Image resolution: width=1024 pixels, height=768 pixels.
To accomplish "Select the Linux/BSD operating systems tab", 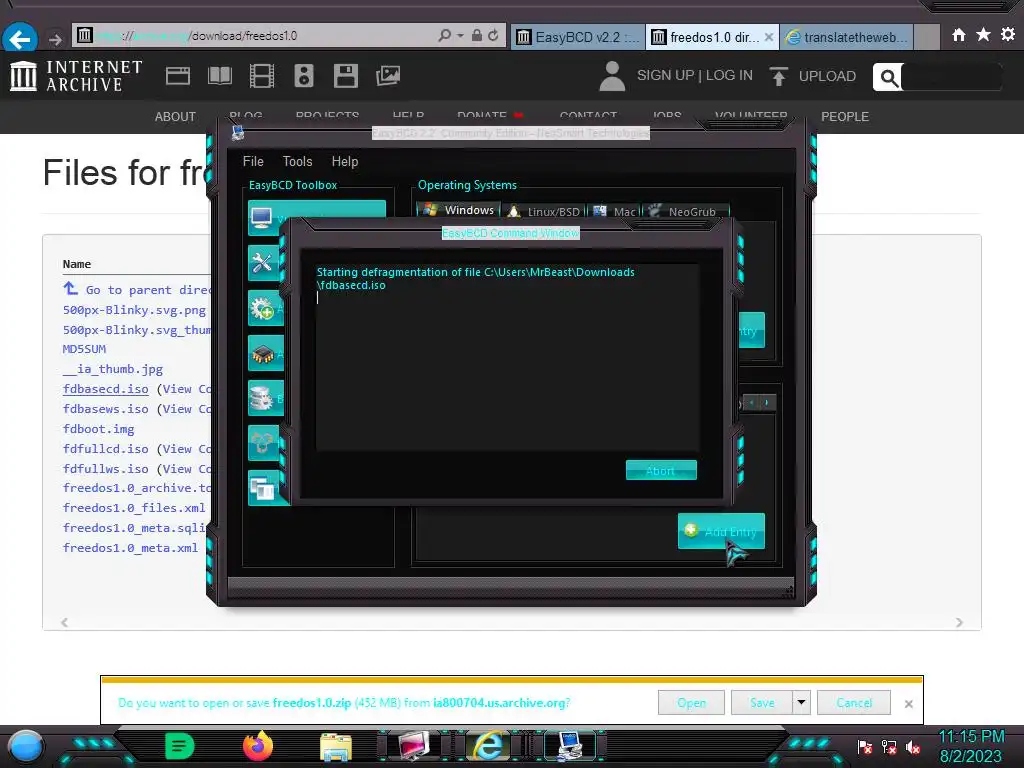I will 543,211.
